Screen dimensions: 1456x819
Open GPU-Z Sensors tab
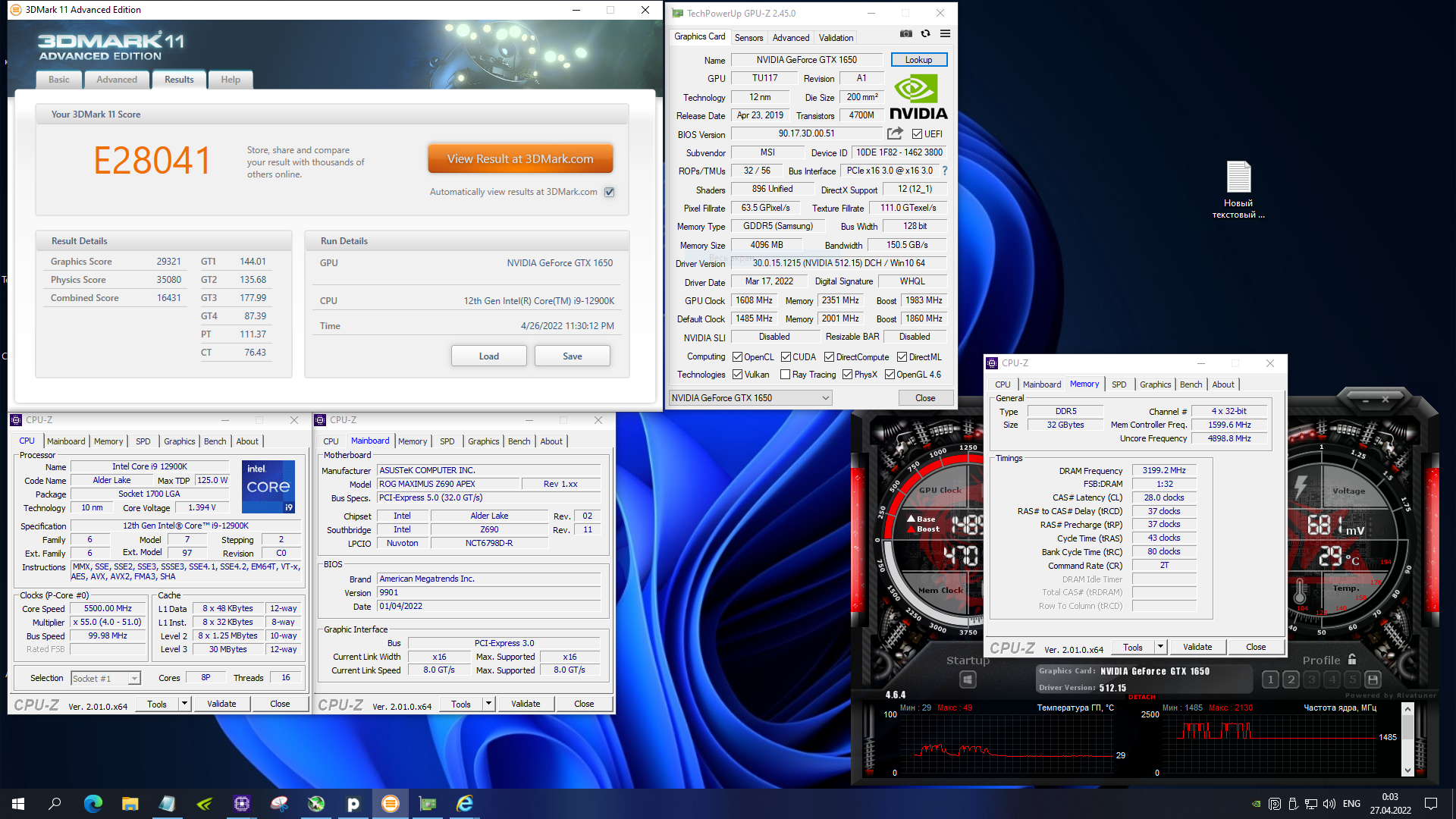748,38
